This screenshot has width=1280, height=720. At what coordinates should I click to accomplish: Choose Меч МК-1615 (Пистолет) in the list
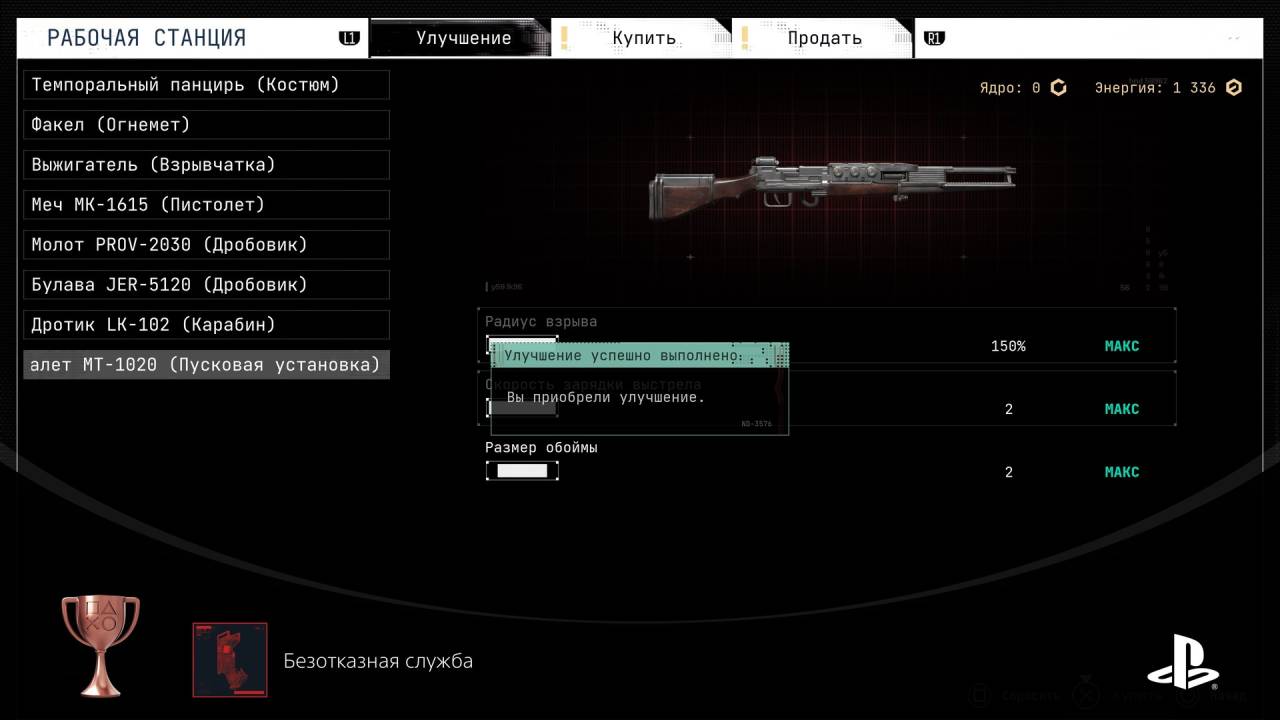coord(206,205)
